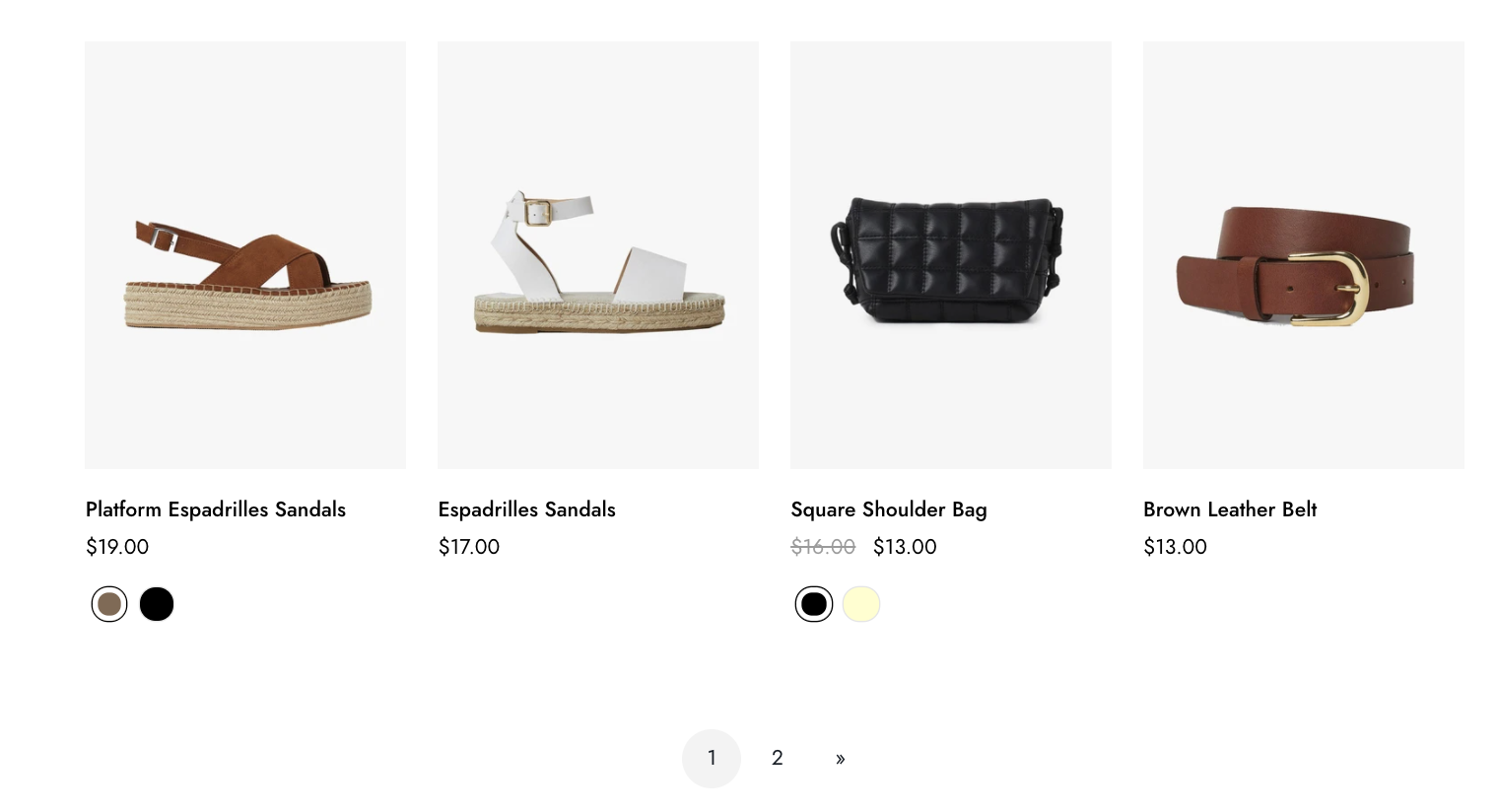Screen dimensions: 1498x812
Task: Click the Brown Leather Belt product image
Action: (1304, 254)
